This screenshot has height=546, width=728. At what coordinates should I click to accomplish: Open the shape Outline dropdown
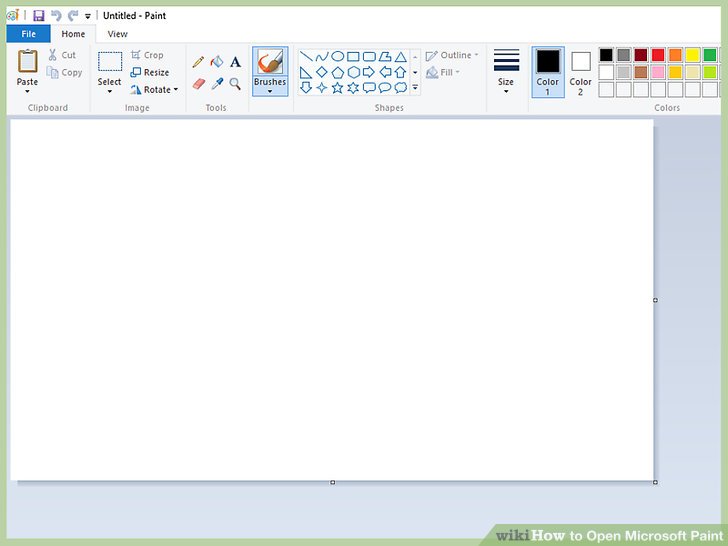452,55
